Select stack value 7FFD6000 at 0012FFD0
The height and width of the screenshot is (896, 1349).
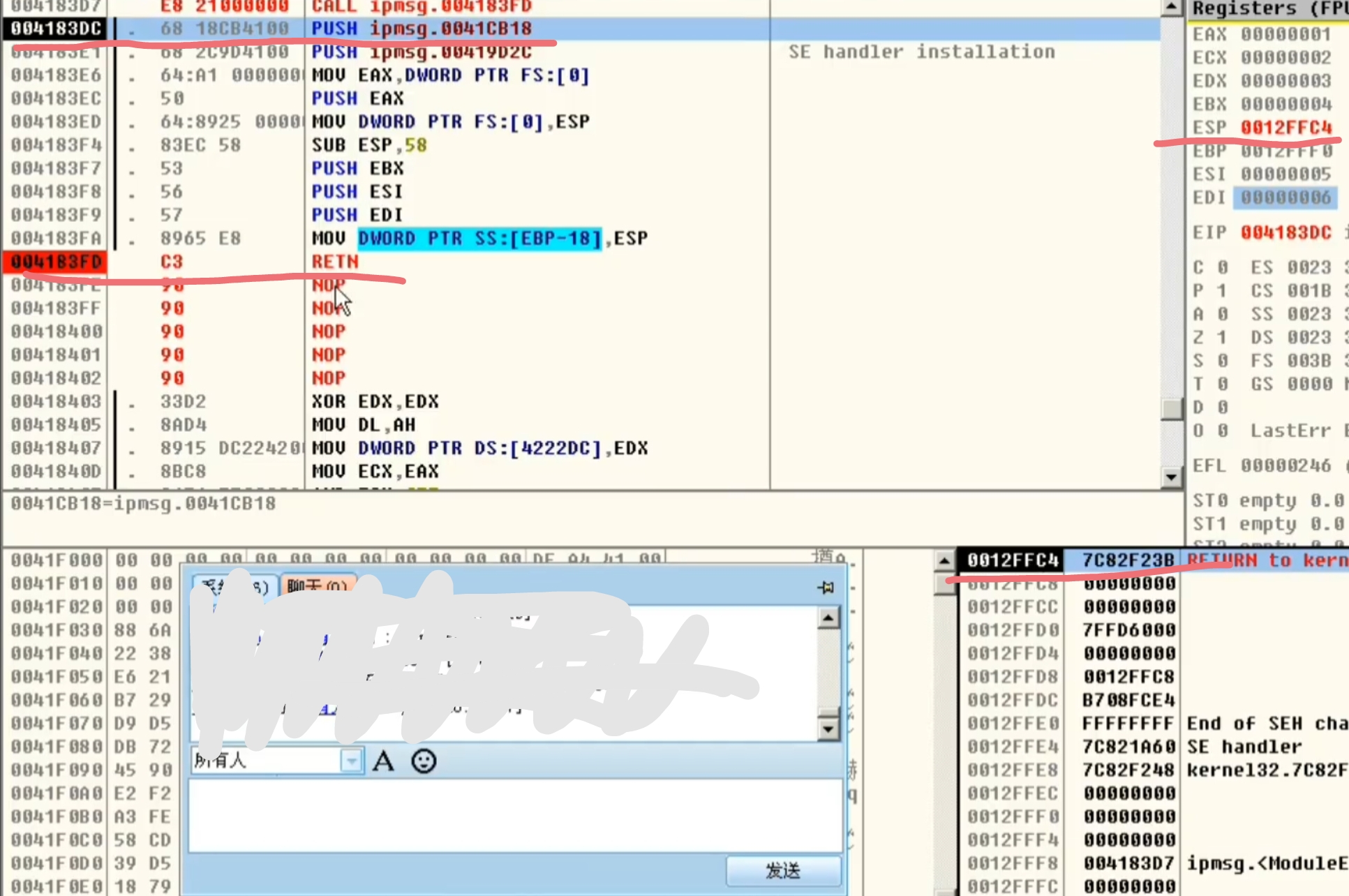pos(1129,630)
